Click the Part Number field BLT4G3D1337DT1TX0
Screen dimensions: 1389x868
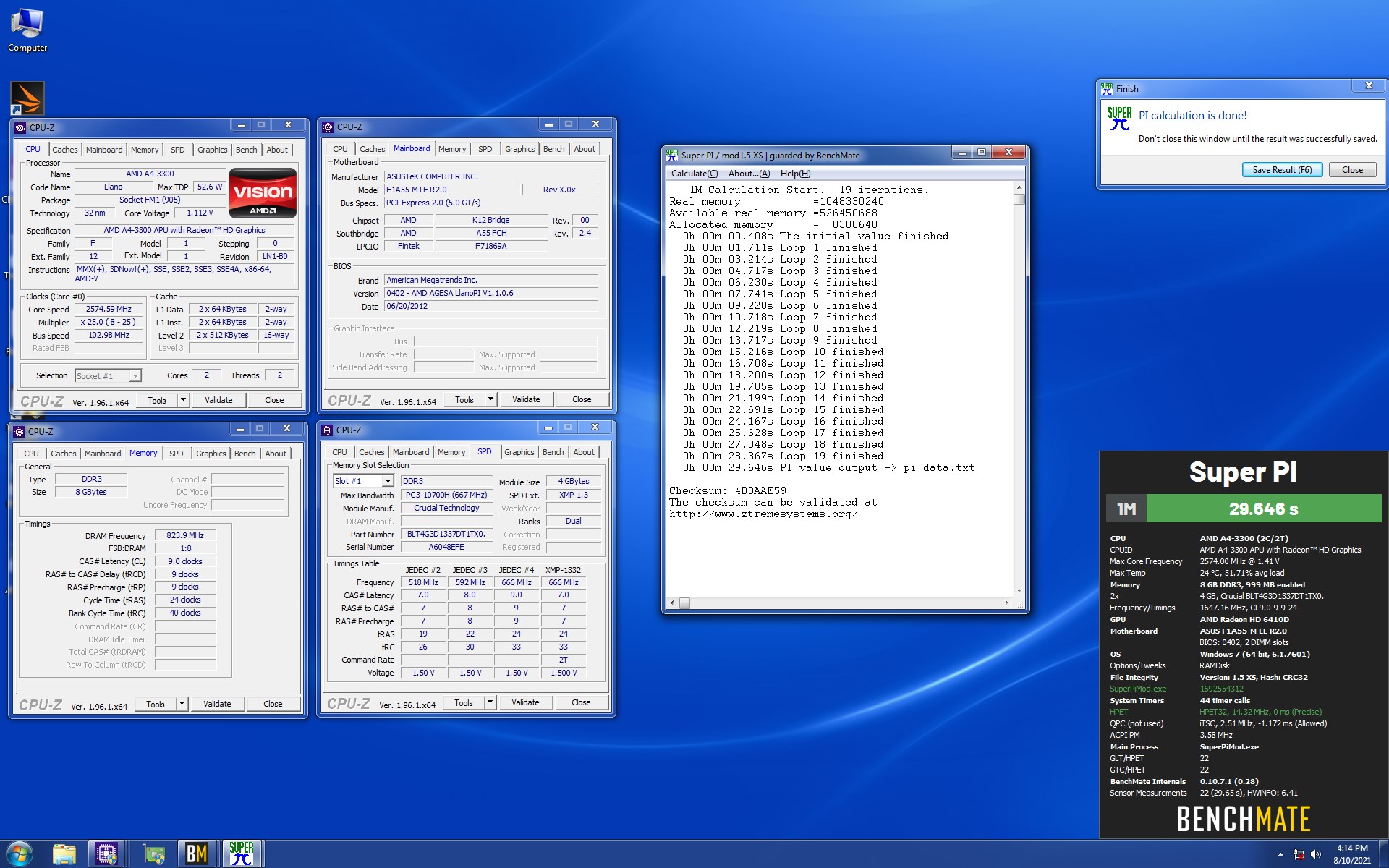tap(446, 534)
